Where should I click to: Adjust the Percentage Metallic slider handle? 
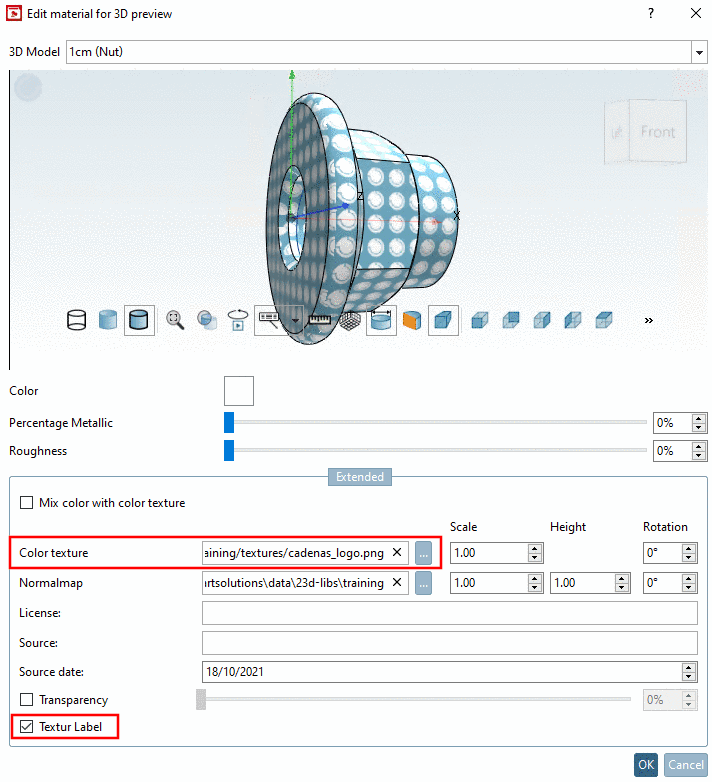click(229, 422)
